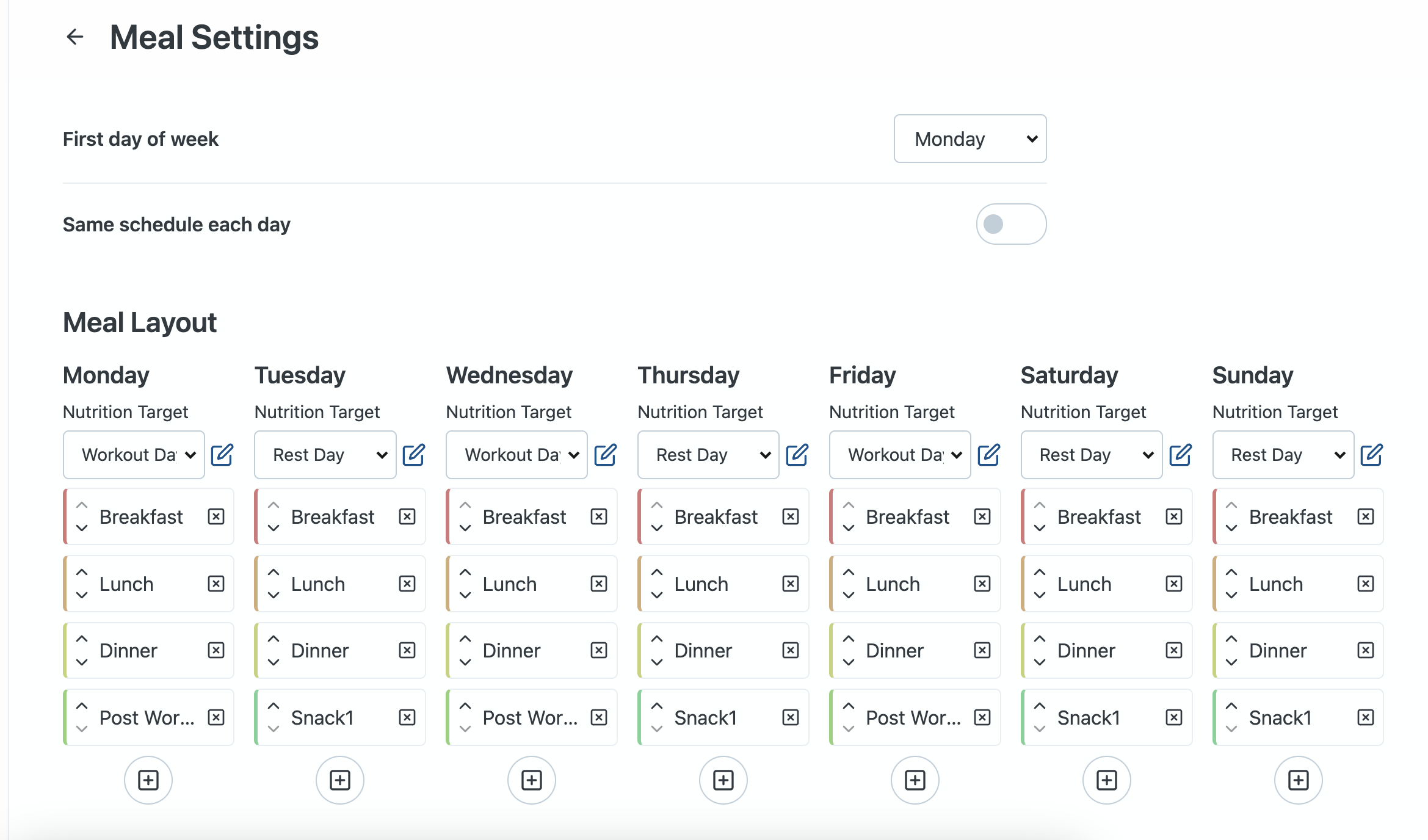
Task: Add a new meal to Sunday
Action: coord(1298,780)
